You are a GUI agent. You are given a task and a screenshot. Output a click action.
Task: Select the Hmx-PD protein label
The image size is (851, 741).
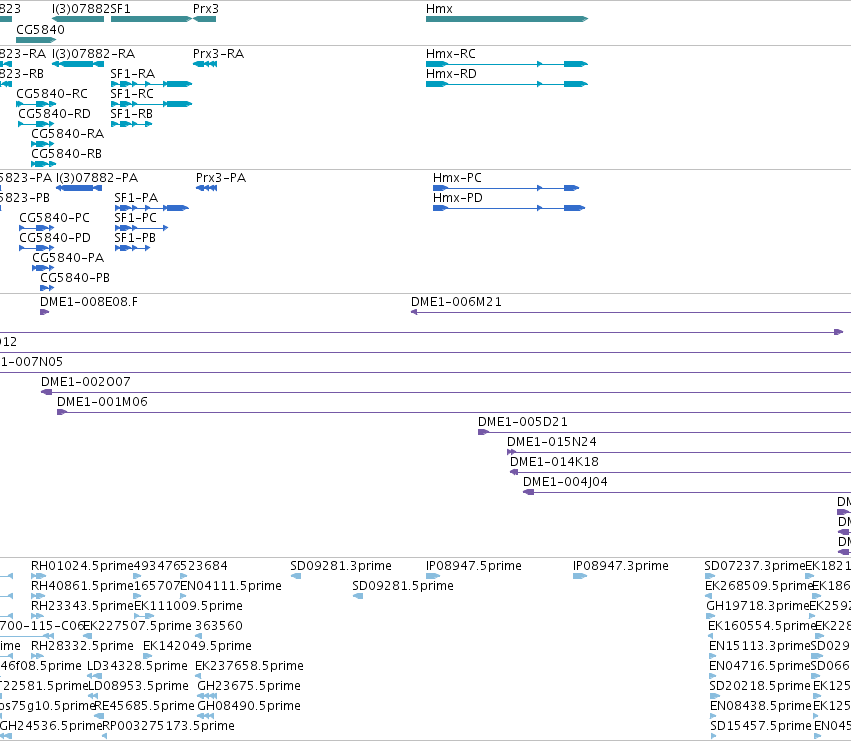coord(458,198)
